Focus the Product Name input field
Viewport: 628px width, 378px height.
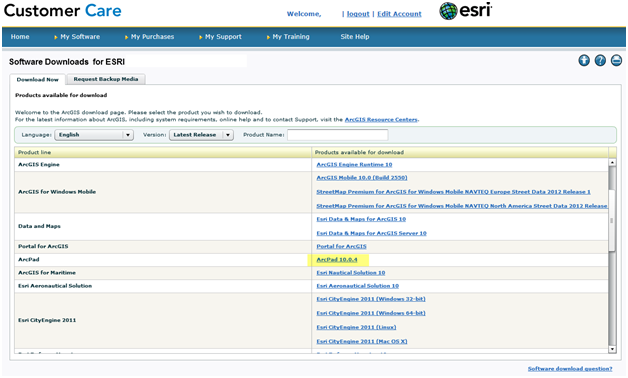click(337, 135)
